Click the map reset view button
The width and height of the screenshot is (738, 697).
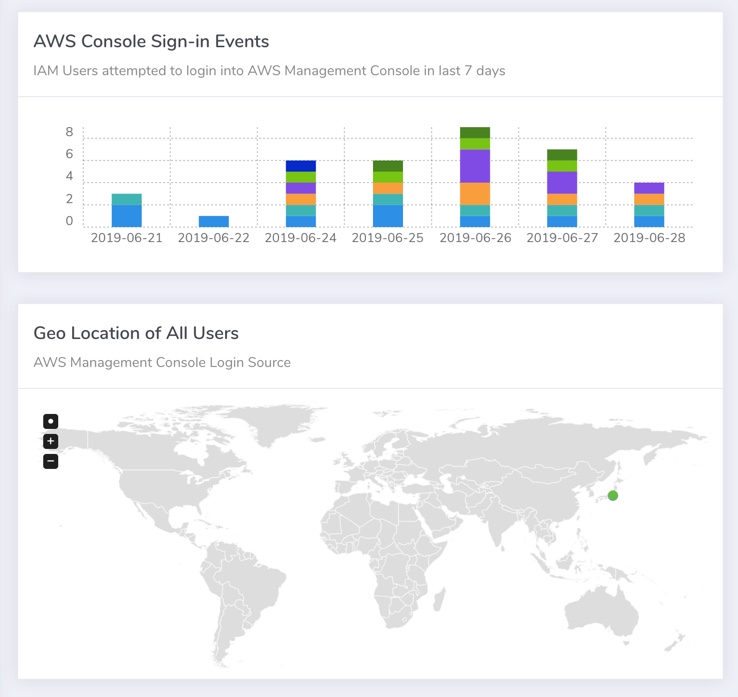point(50,421)
